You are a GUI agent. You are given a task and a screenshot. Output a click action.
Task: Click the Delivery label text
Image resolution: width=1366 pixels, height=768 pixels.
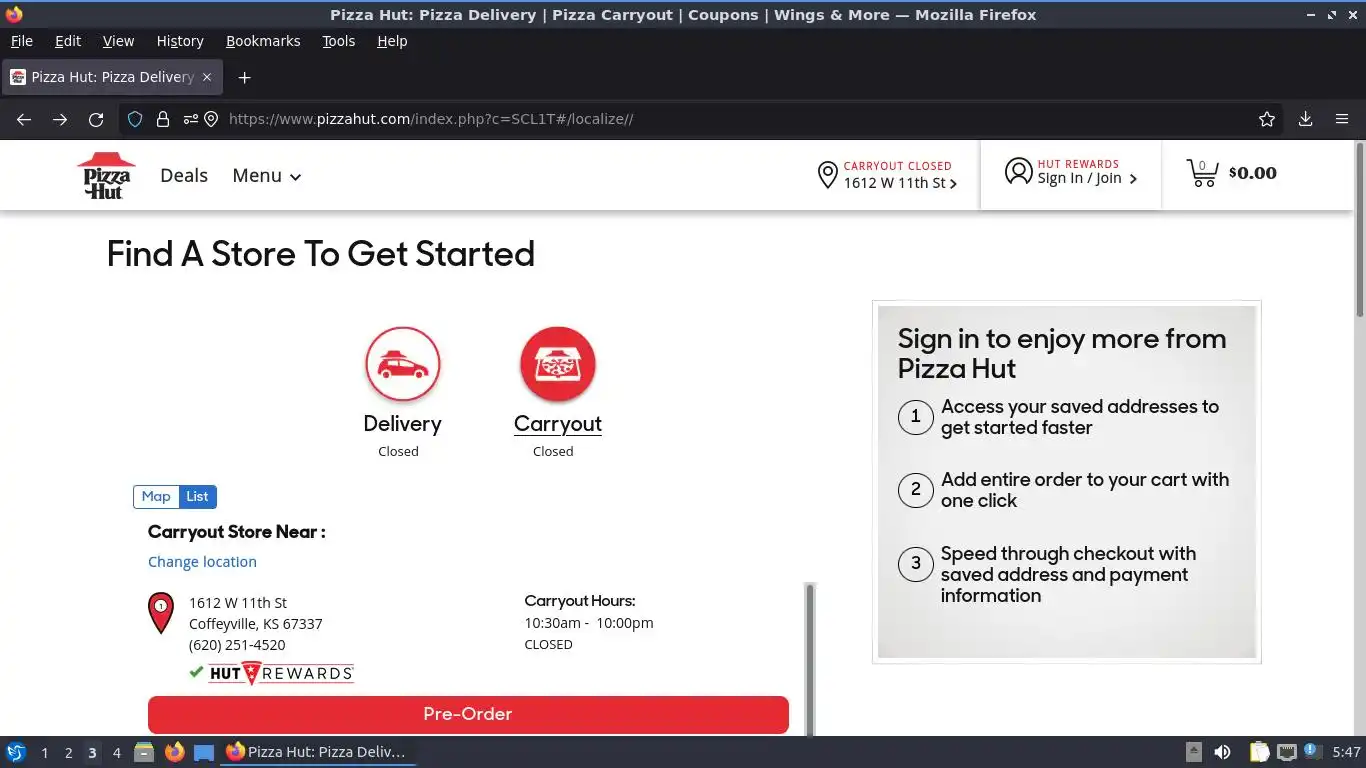pyautogui.click(x=402, y=424)
